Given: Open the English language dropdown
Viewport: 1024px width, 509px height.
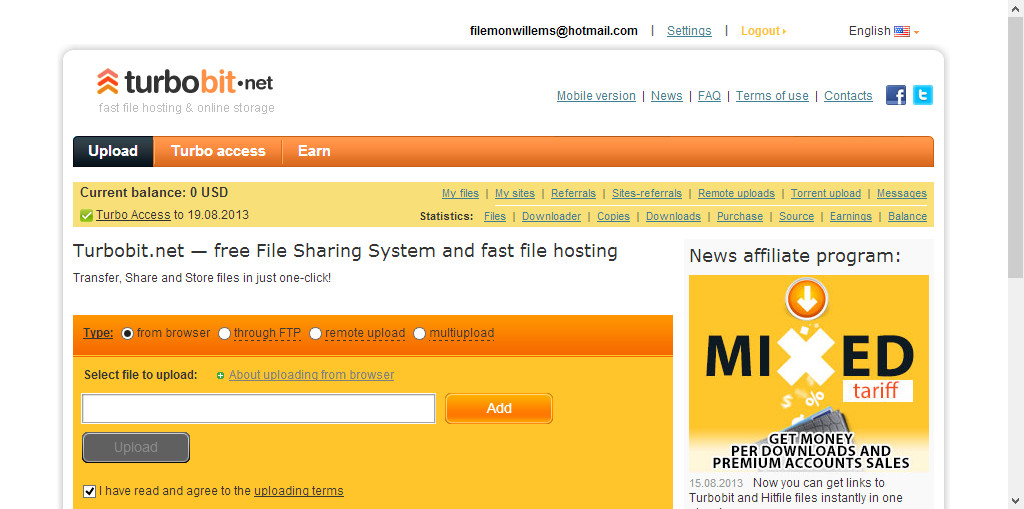Looking at the screenshot, I should click(x=884, y=31).
